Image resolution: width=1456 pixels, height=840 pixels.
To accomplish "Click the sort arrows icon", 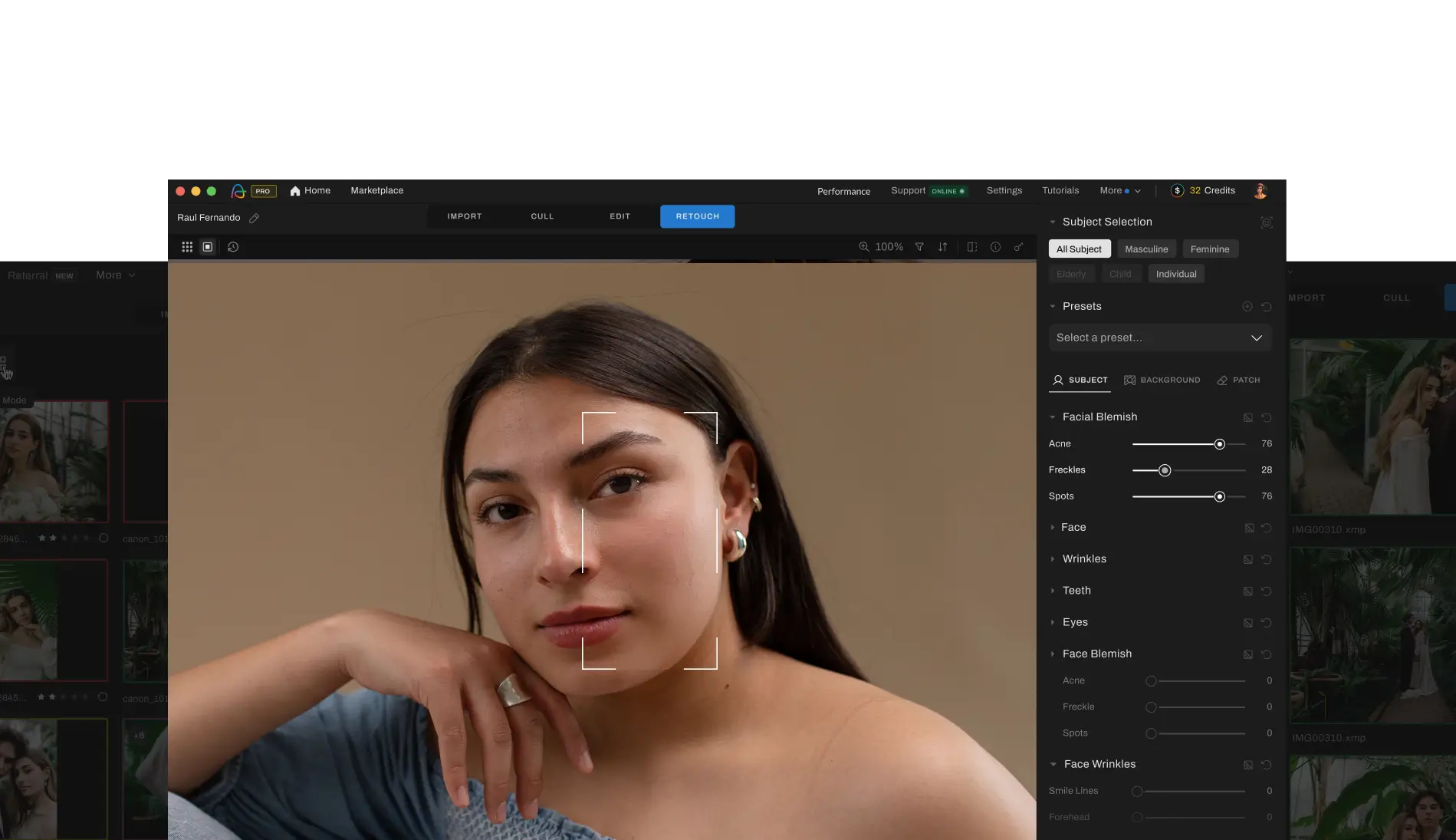I will [942, 247].
